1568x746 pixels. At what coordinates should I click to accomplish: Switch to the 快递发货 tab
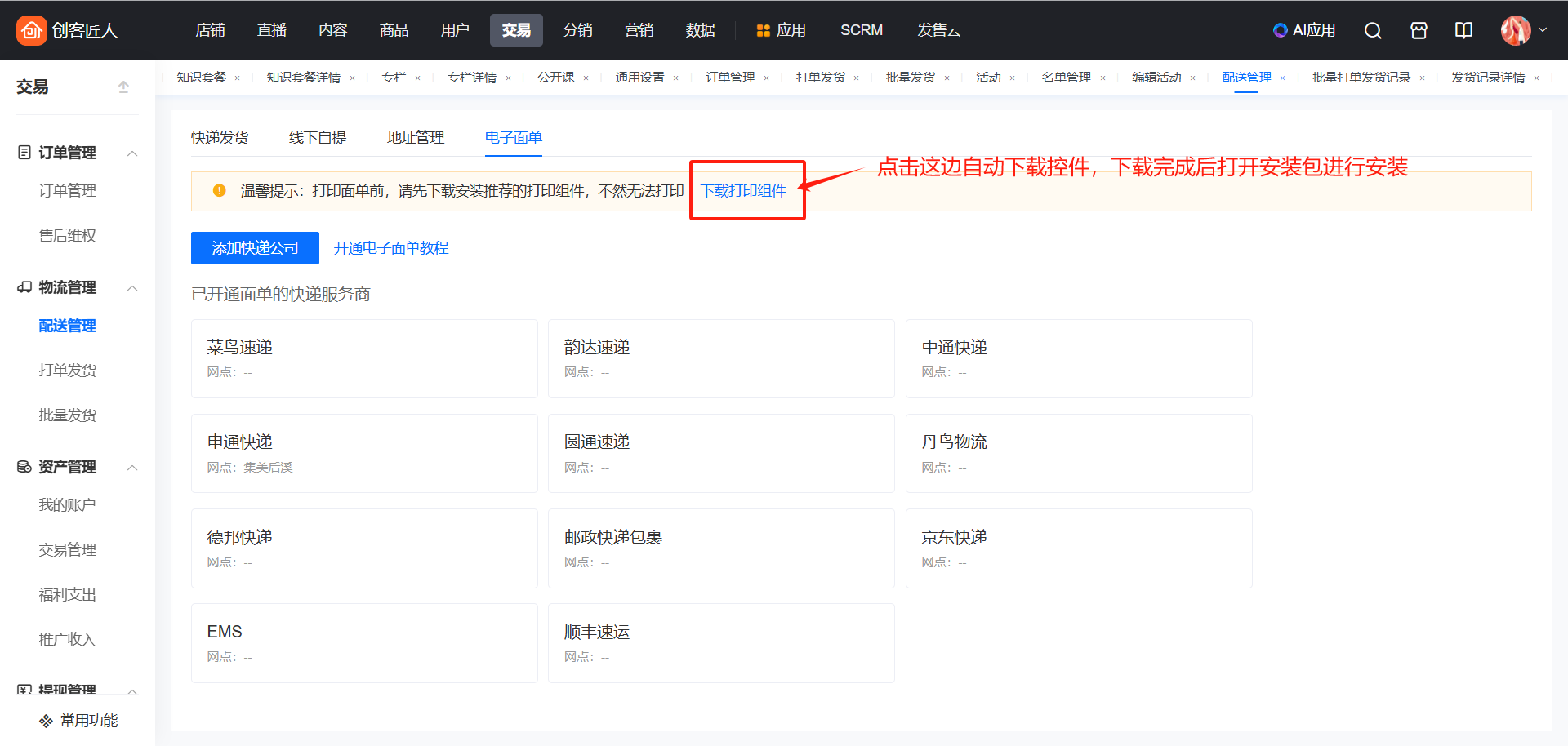[x=220, y=138]
